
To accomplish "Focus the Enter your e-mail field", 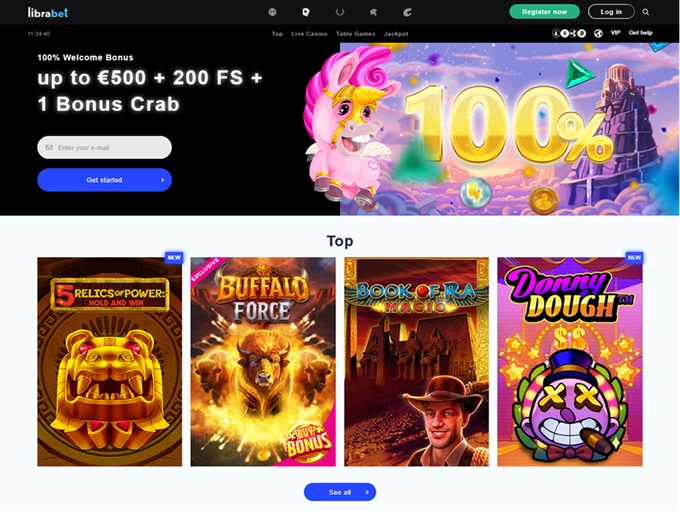I will pos(105,147).
